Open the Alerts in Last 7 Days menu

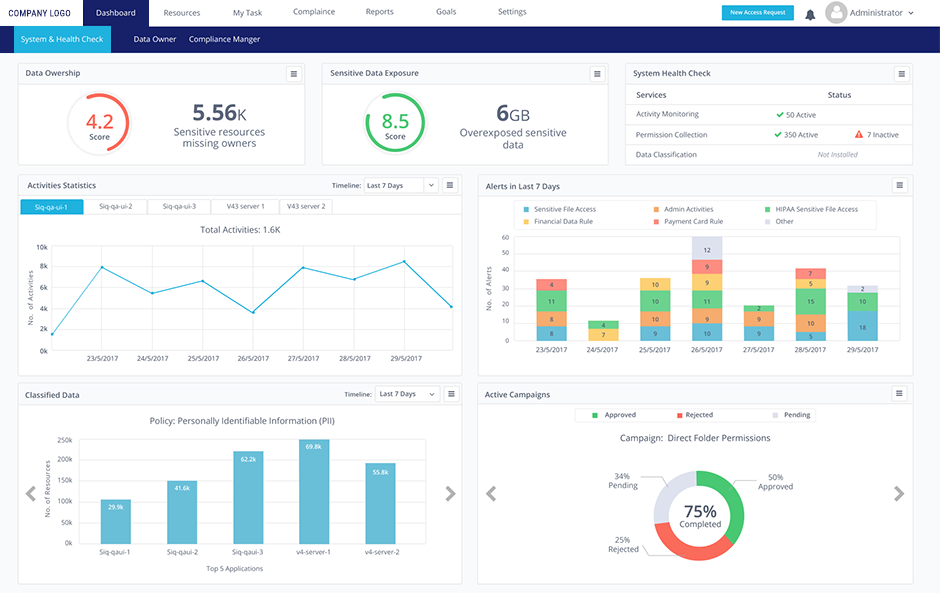[x=899, y=185]
